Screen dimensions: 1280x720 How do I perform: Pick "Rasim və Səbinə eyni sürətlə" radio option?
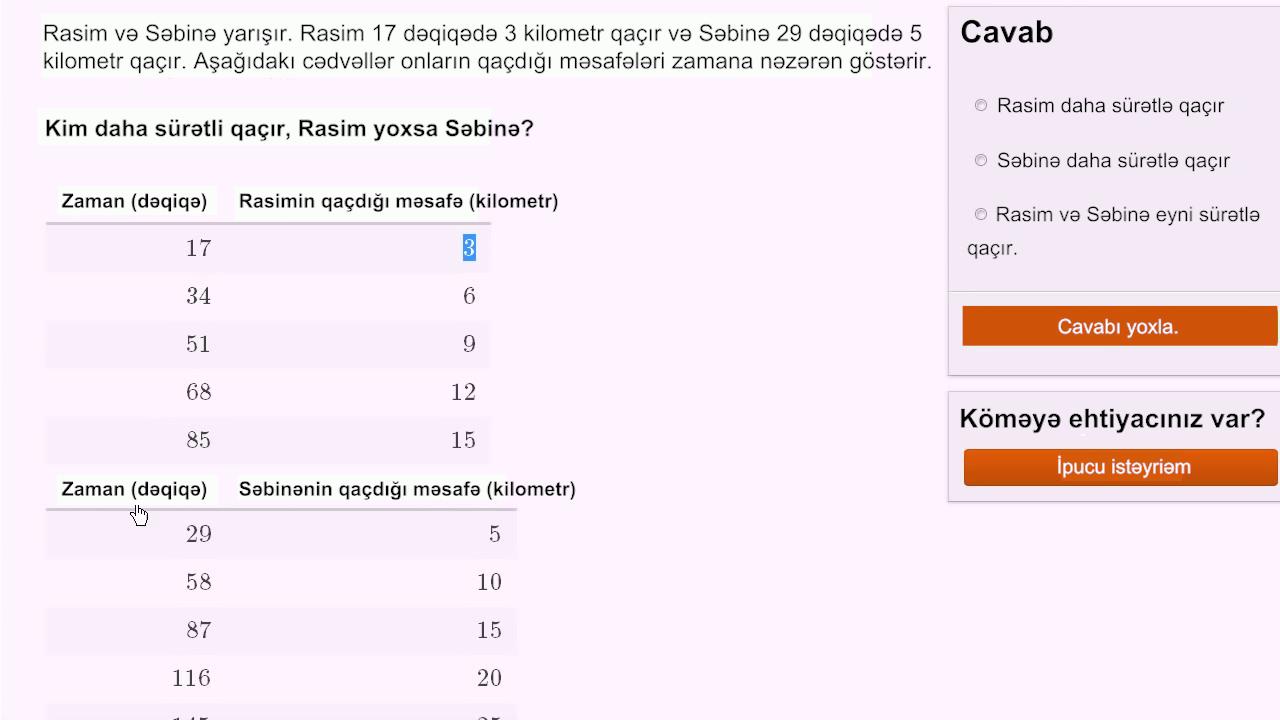click(981, 214)
